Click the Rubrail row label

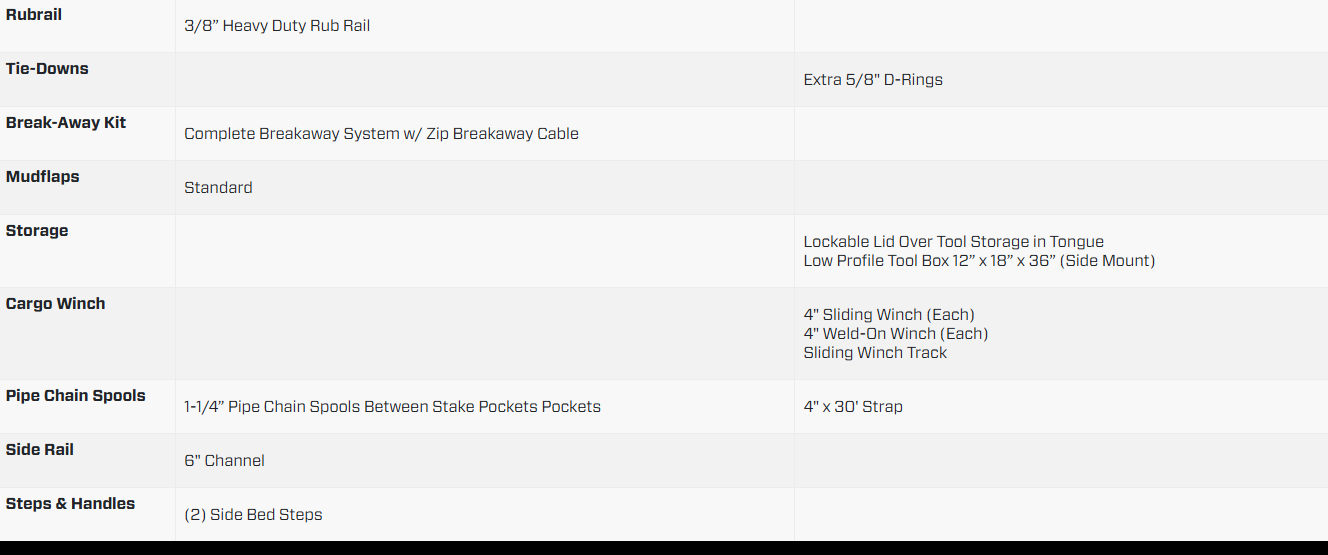pos(35,15)
